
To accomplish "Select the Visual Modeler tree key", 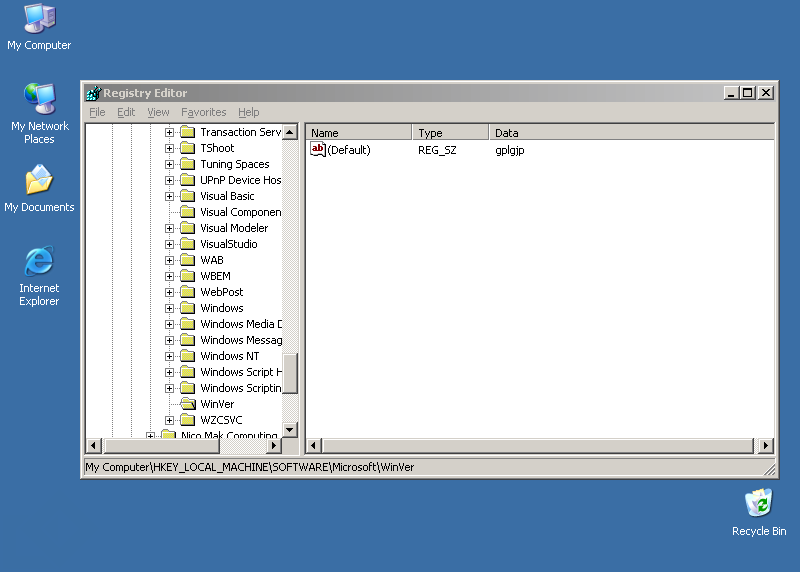I will [x=234, y=228].
